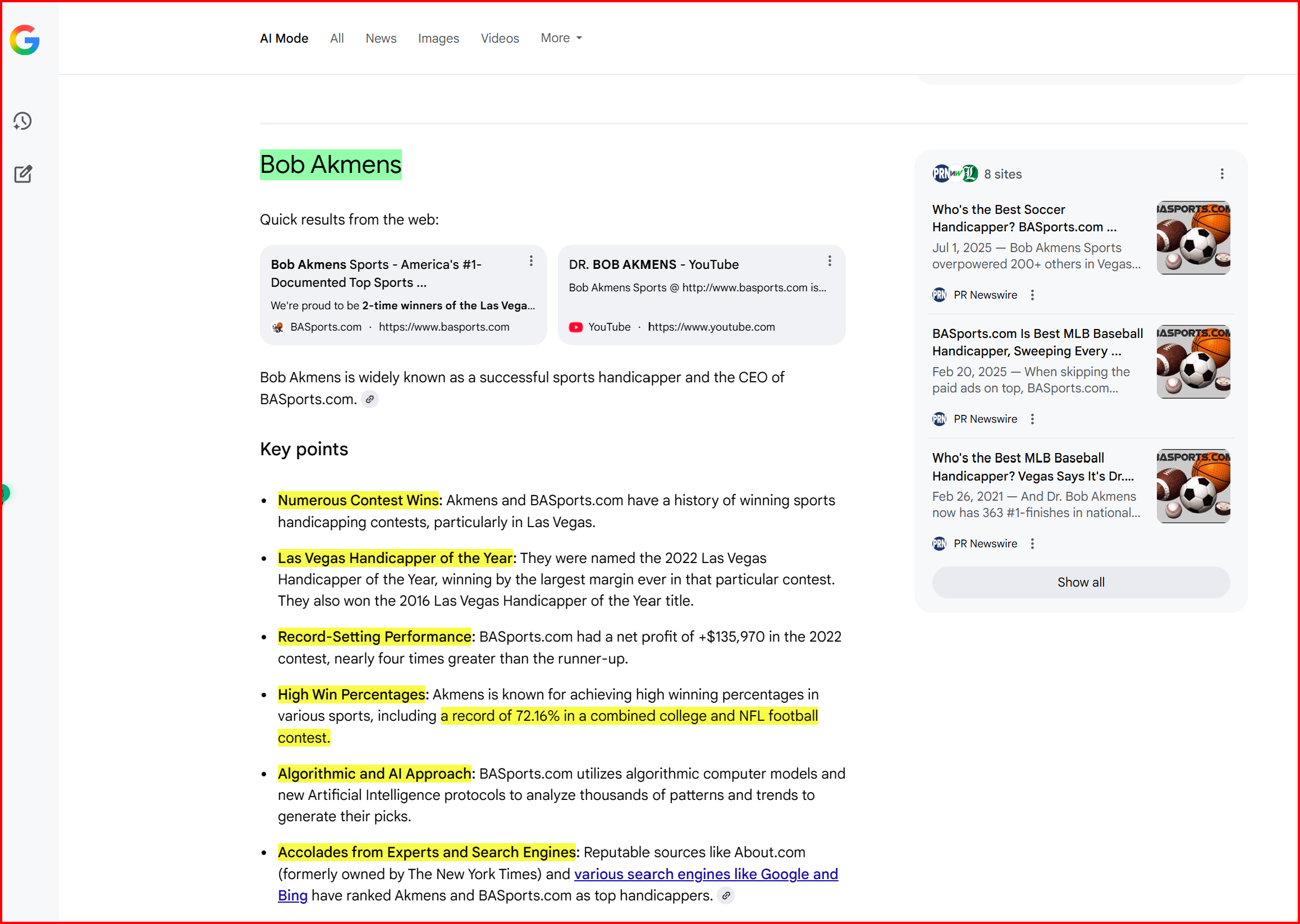The image size is (1300, 924).
Task: Switch to the News tab
Action: (381, 38)
